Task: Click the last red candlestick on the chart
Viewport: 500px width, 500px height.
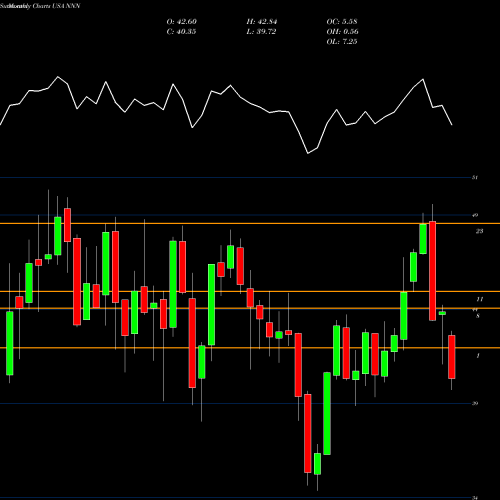Action: click(x=452, y=357)
